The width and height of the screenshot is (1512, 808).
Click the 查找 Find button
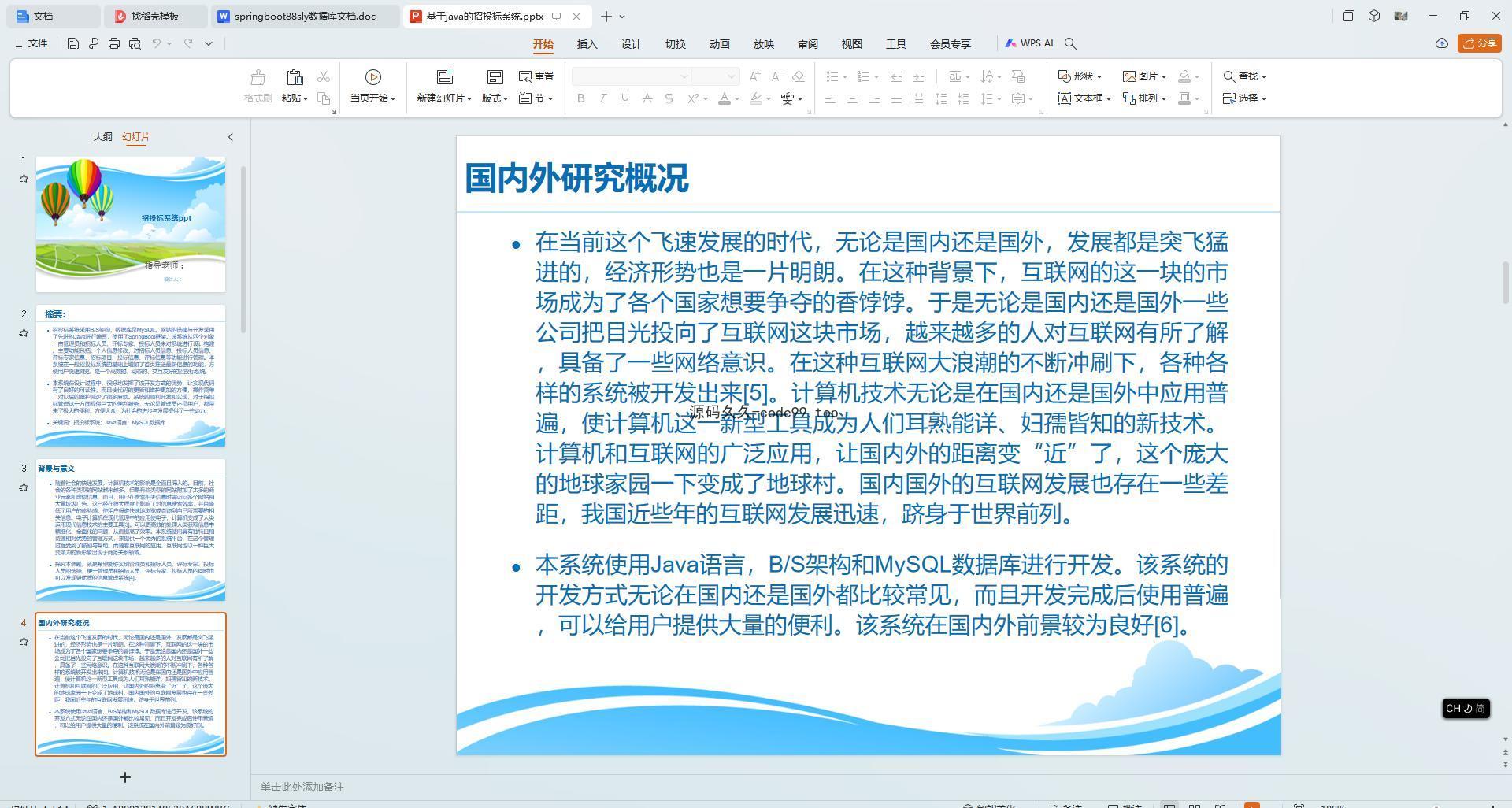pyautogui.click(x=1244, y=76)
